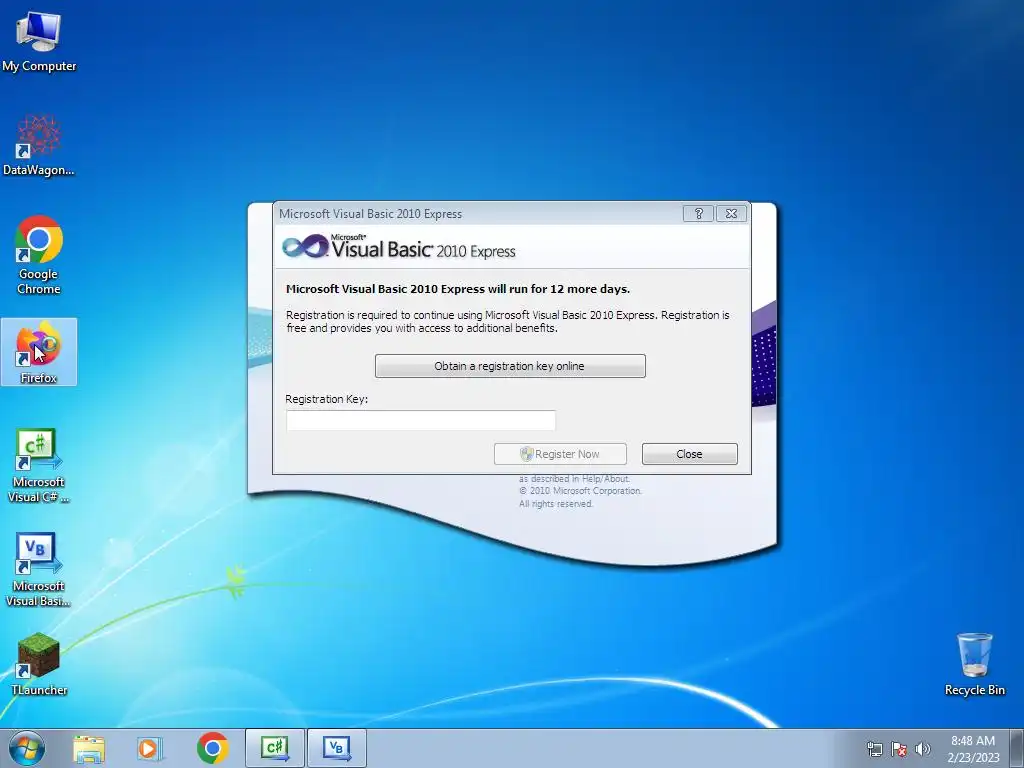Open the Windows Start menu orb

point(27,748)
